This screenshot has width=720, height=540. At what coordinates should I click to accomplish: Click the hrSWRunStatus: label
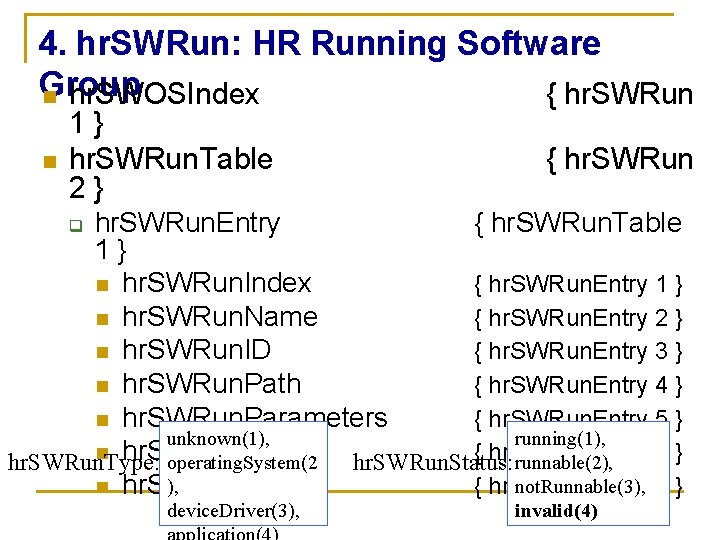pos(433,462)
